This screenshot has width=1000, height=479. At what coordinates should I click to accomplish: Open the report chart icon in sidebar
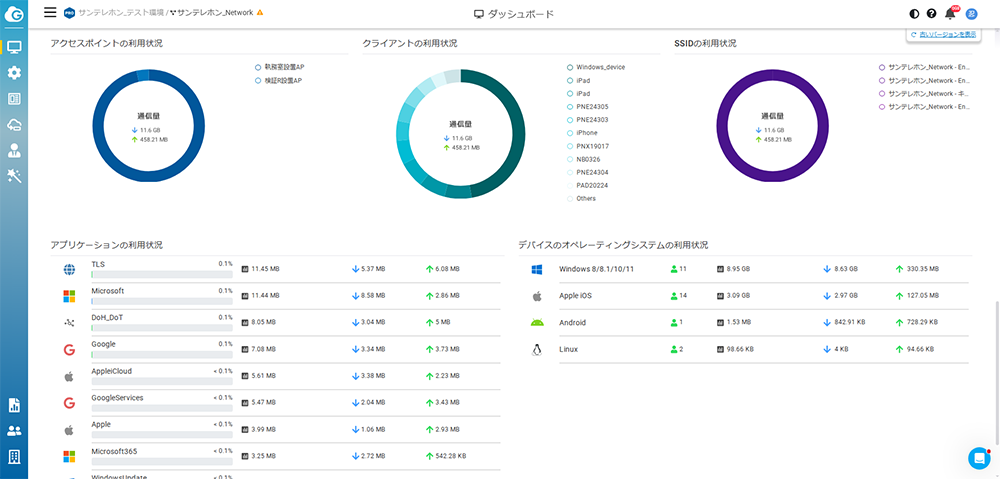click(x=14, y=405)
